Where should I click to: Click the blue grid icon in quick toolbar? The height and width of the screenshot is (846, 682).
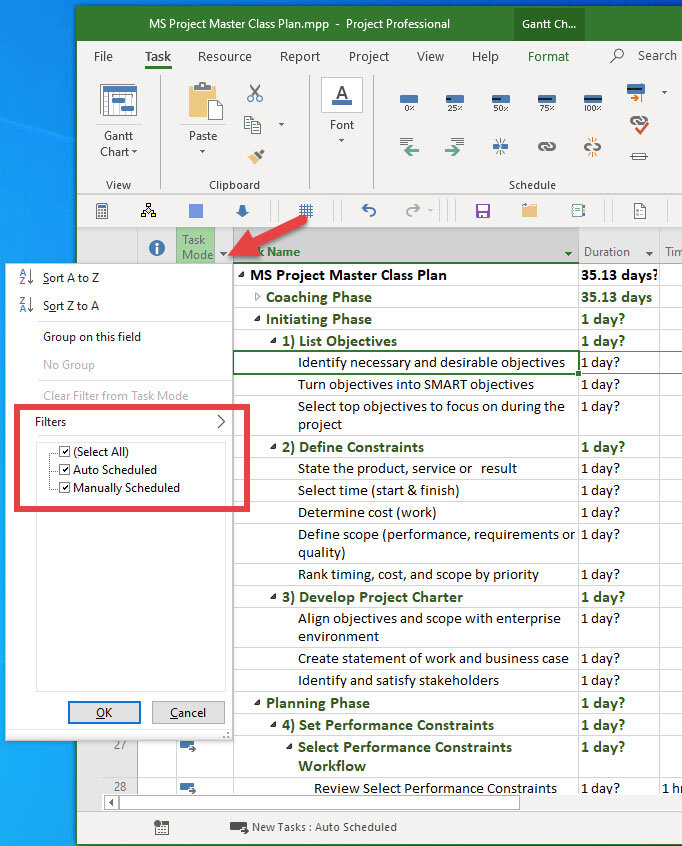306,210
